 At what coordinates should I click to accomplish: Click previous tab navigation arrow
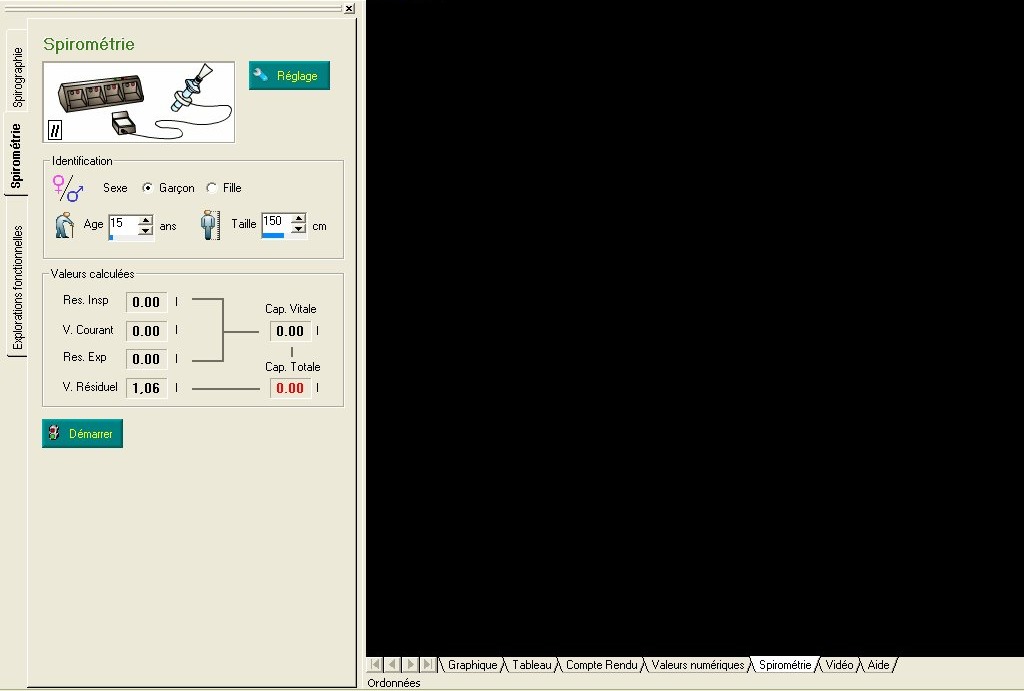[392, 664]
